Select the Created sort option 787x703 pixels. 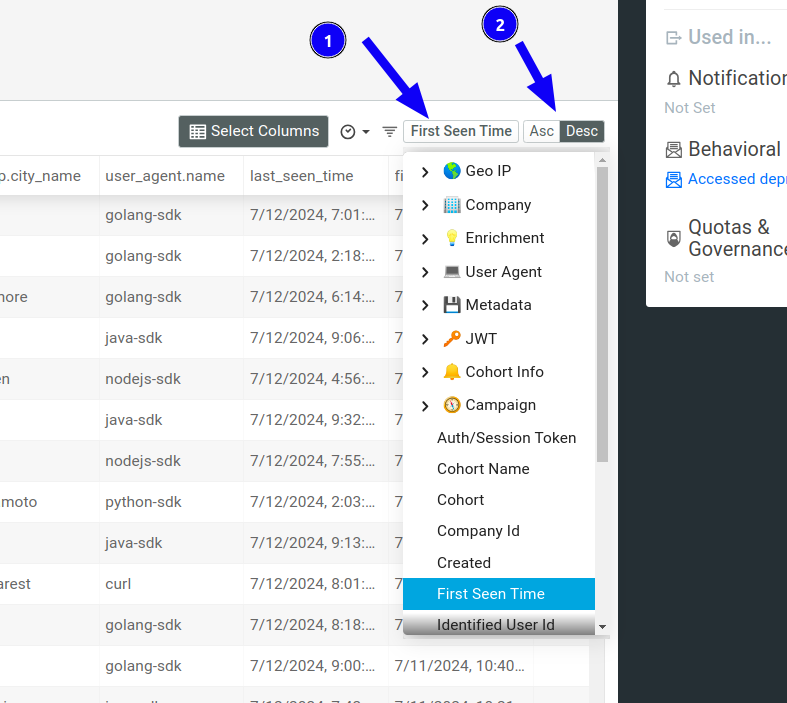pyautogui.click(x=464, y=563)
